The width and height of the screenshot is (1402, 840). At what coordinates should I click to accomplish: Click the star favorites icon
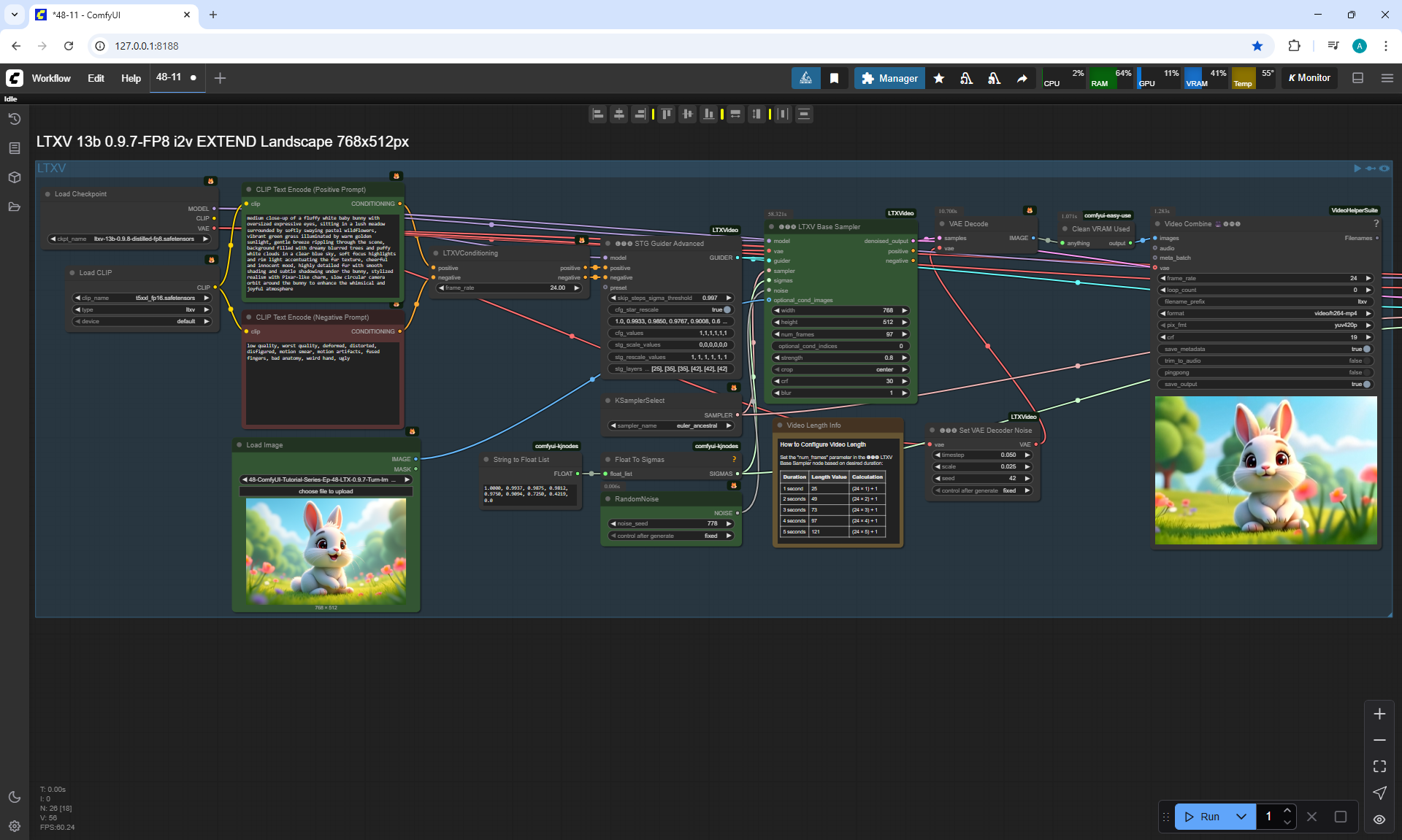click(939, 78)
